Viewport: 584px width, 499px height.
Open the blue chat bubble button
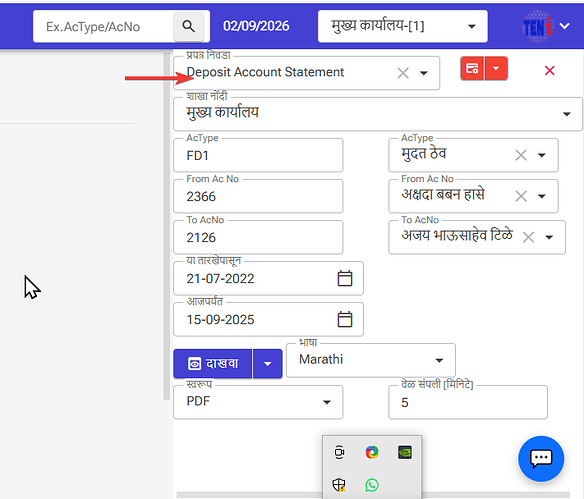click(541, 459)
